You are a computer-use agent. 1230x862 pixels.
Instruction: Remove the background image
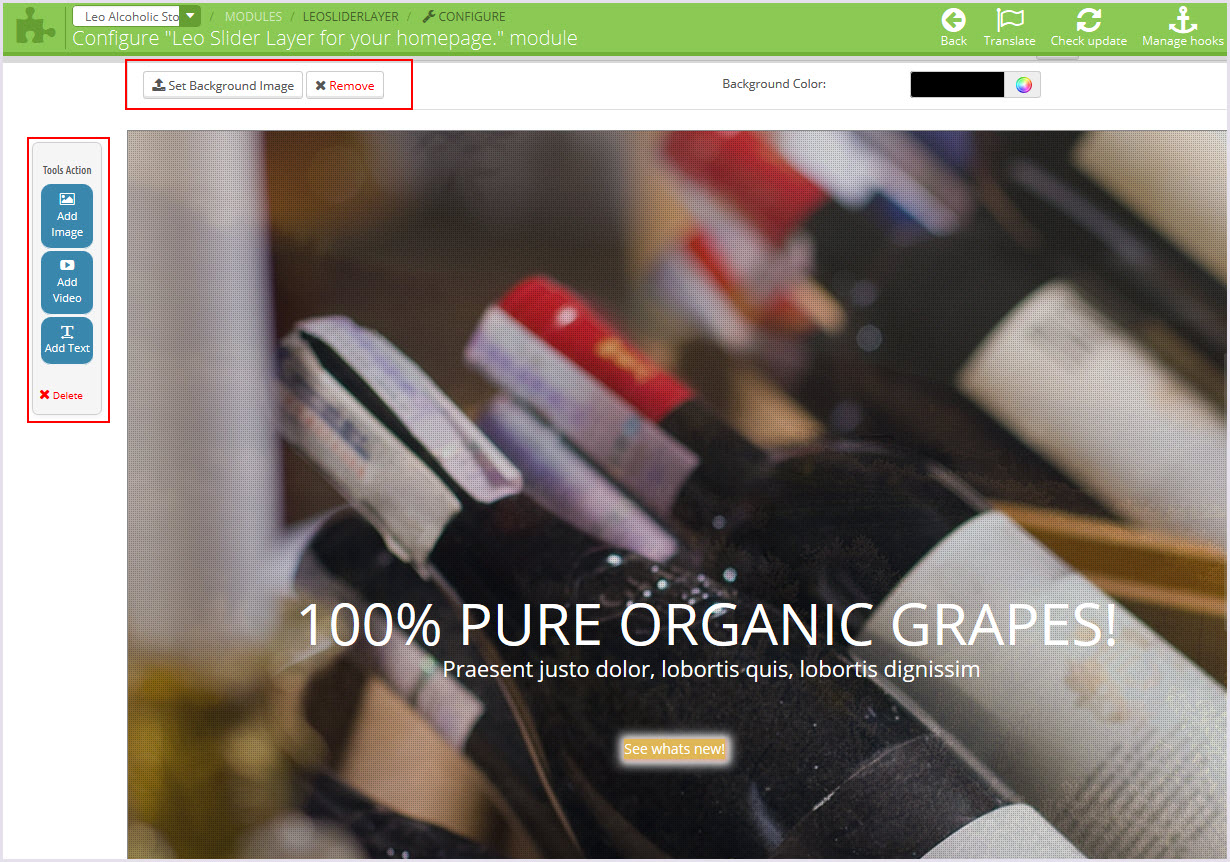click(x=345, y=86)
